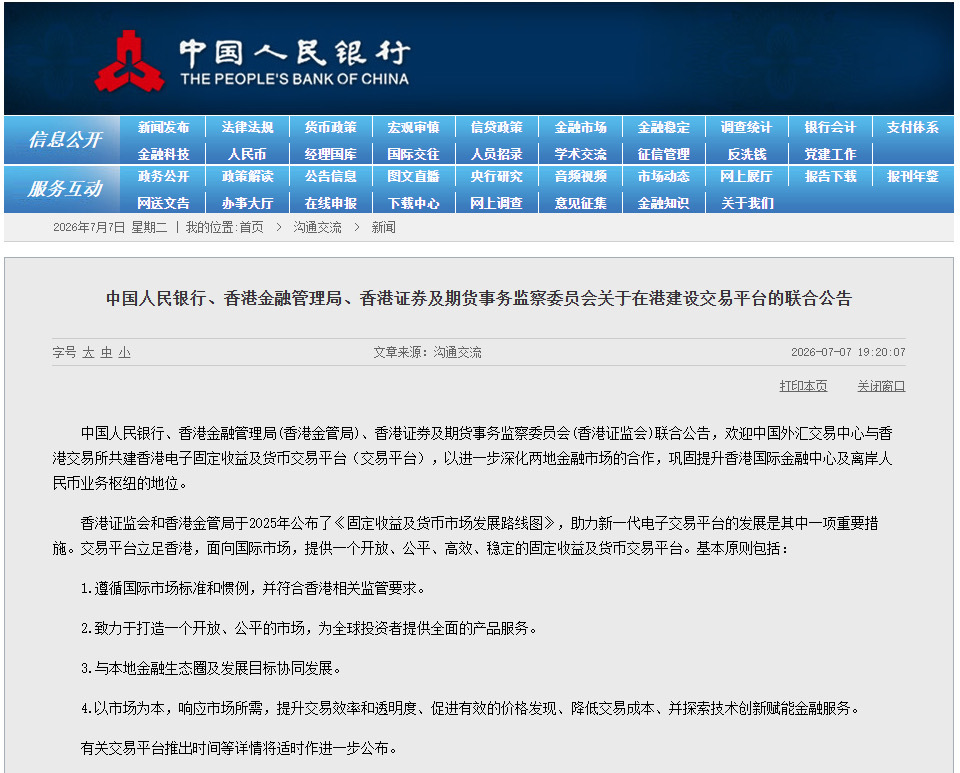This screenshot has height=773, width=960.
Task: Click the final line 有关交易平台推出时间
Action: [x=239, y=748]
